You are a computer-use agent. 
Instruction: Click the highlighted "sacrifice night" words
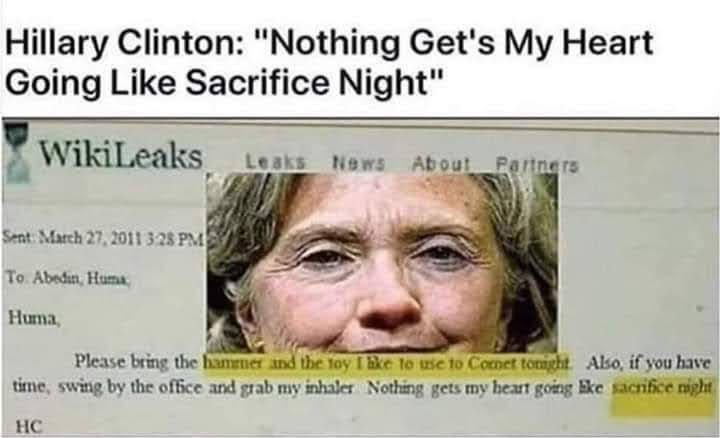click(x=663, y=388)
